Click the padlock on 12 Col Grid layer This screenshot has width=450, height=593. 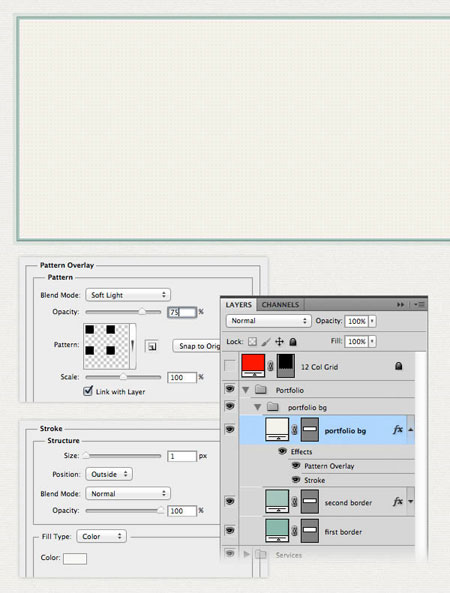click(x=399, y=366)
